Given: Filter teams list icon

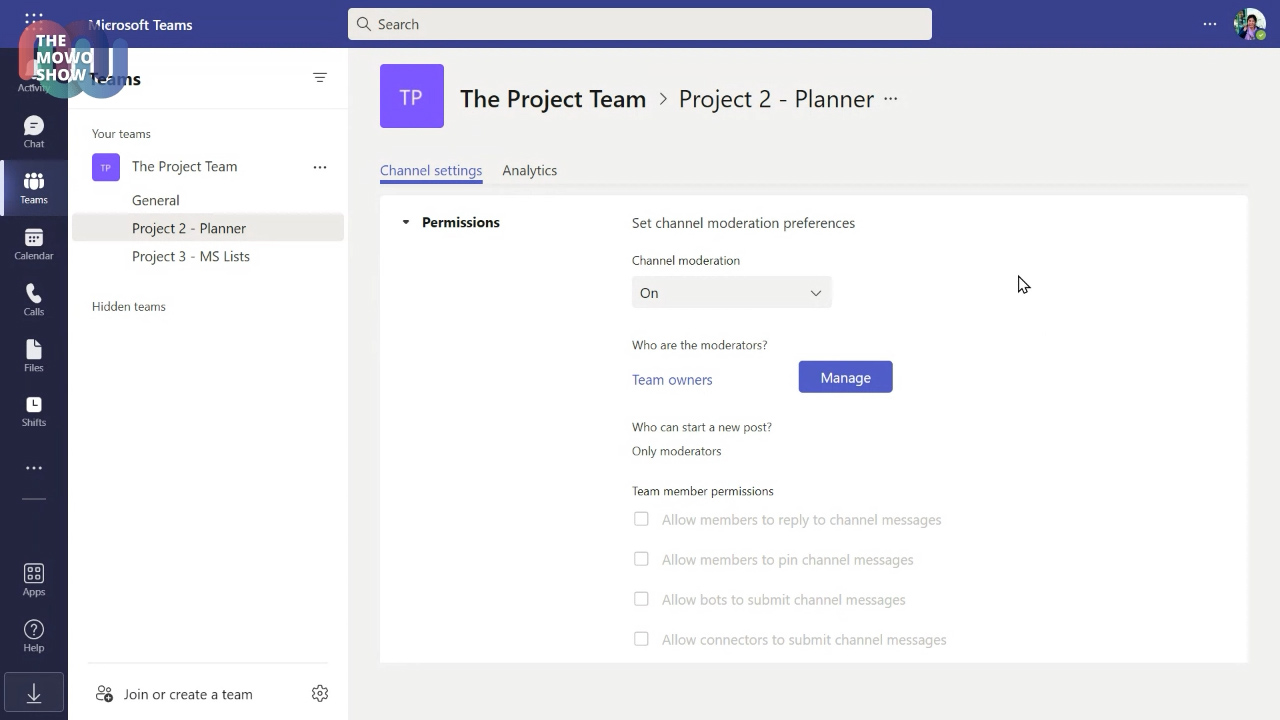Looking at the screenshot, I should [320, 78].
